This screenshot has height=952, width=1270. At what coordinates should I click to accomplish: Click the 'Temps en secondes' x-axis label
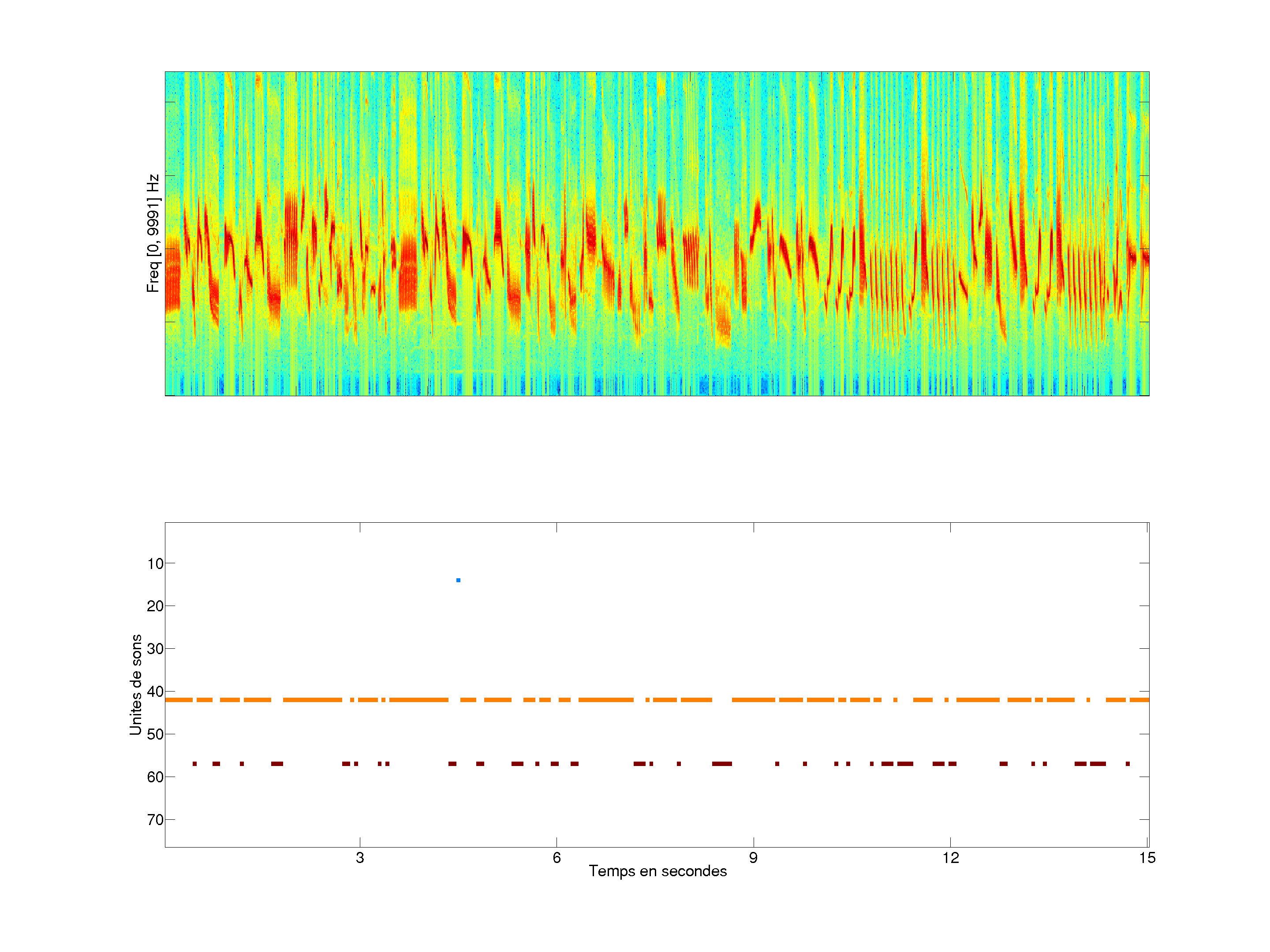[x=657, y=871]
